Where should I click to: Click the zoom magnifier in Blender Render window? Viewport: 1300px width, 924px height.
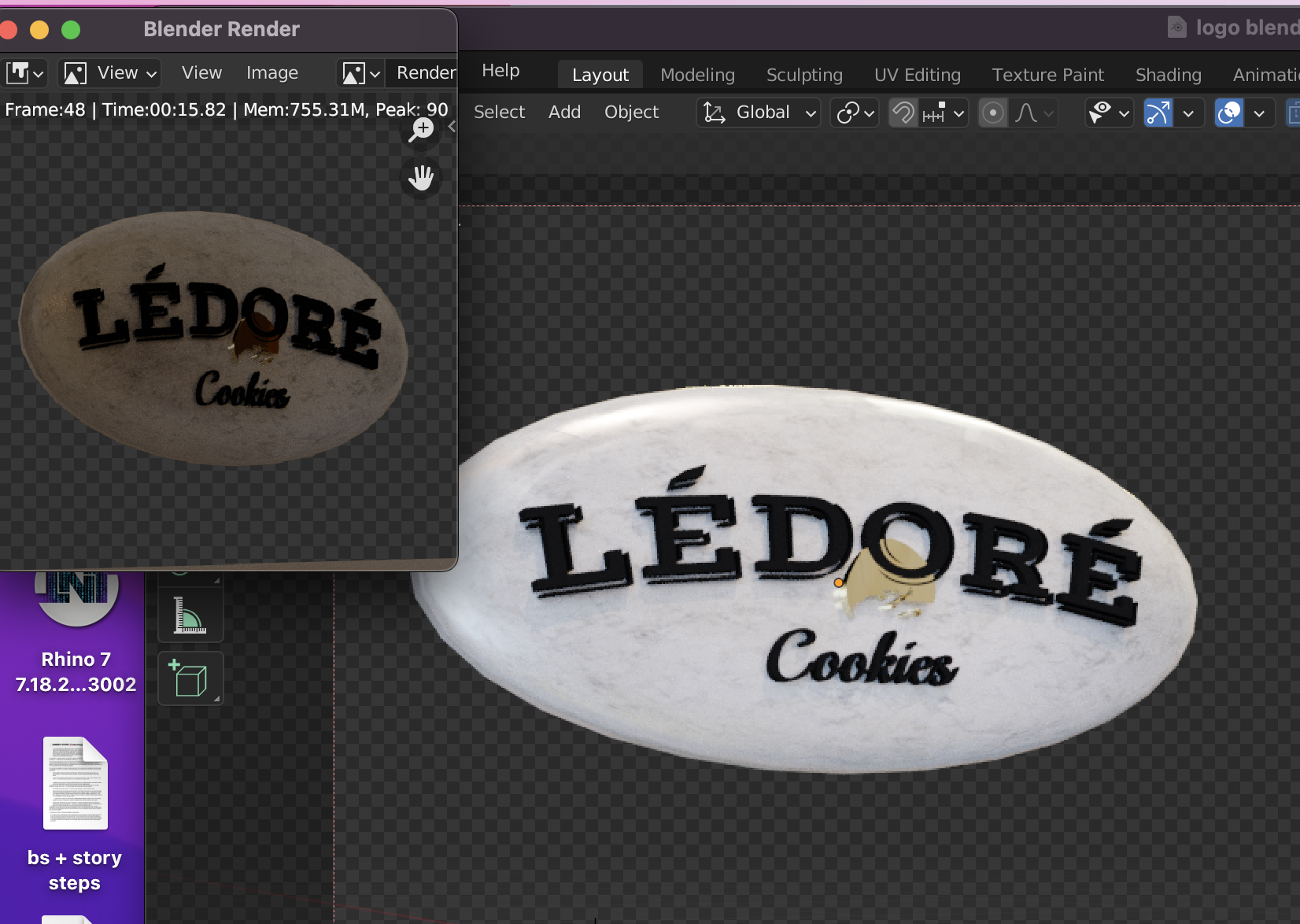pyautogui.click(x=422, y=130)
